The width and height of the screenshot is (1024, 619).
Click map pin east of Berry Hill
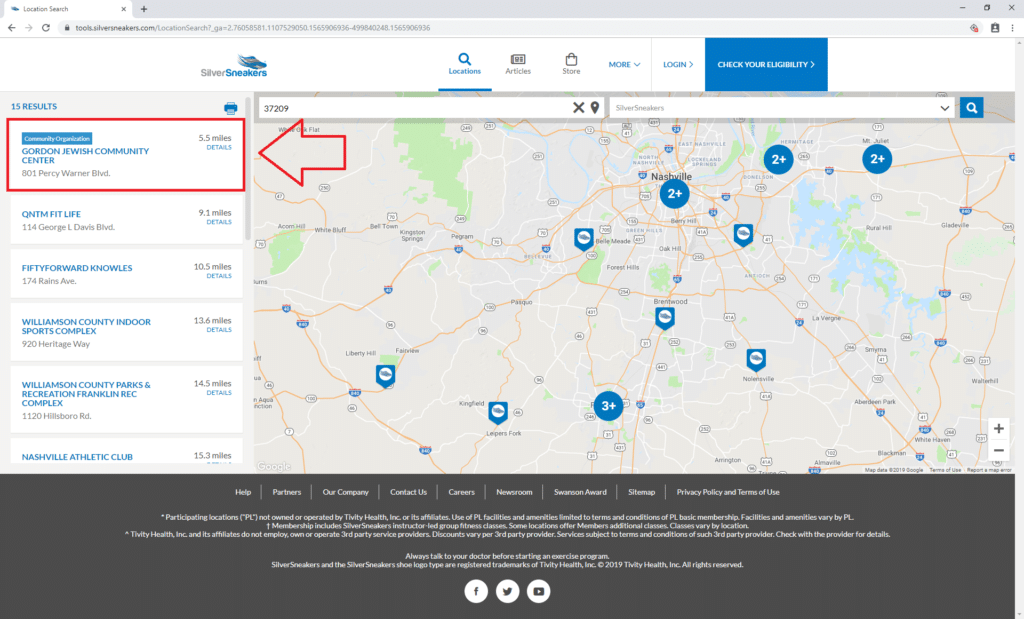click(743, 234)
